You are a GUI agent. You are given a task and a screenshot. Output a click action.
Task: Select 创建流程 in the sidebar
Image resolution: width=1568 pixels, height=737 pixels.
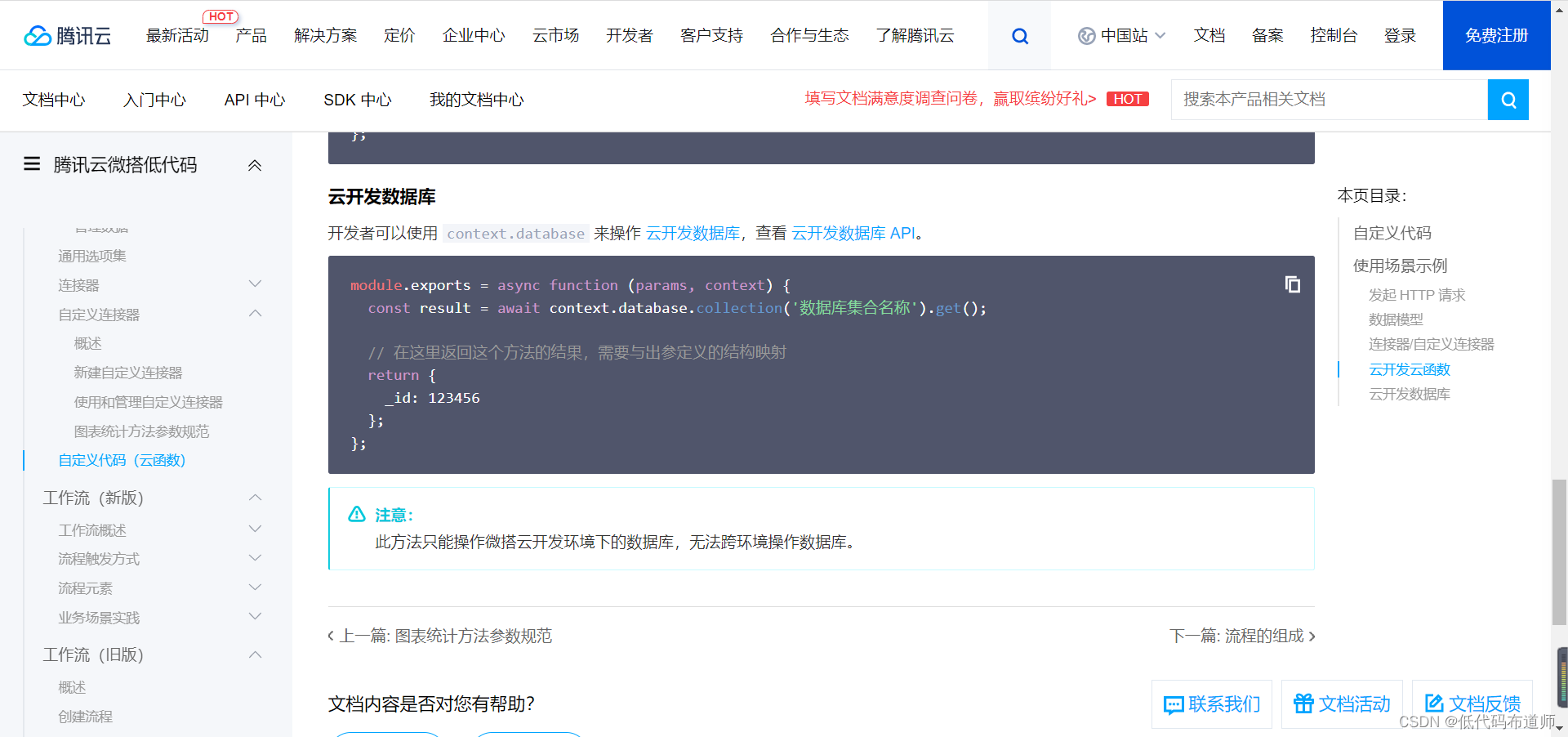point(86,717)
